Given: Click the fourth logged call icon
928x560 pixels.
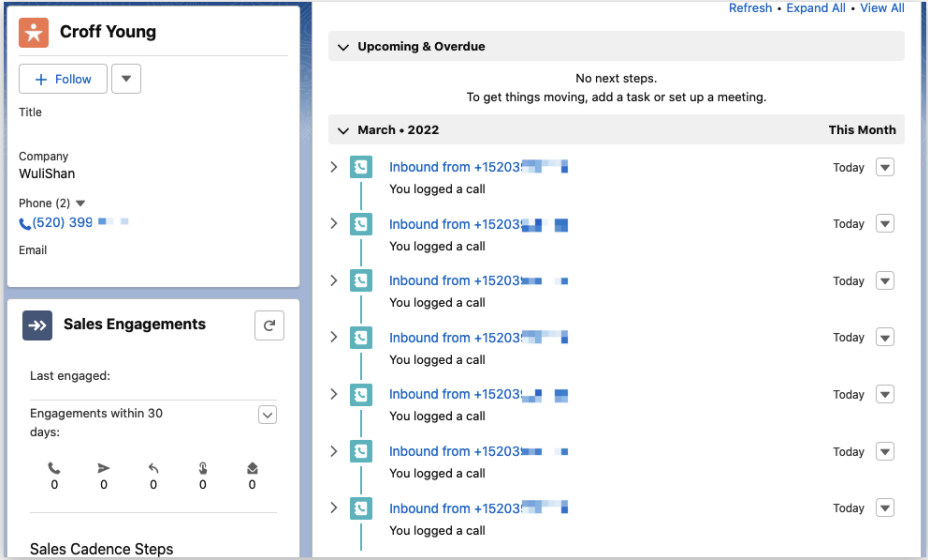Looking at the screenshot, I should (361, 337).
